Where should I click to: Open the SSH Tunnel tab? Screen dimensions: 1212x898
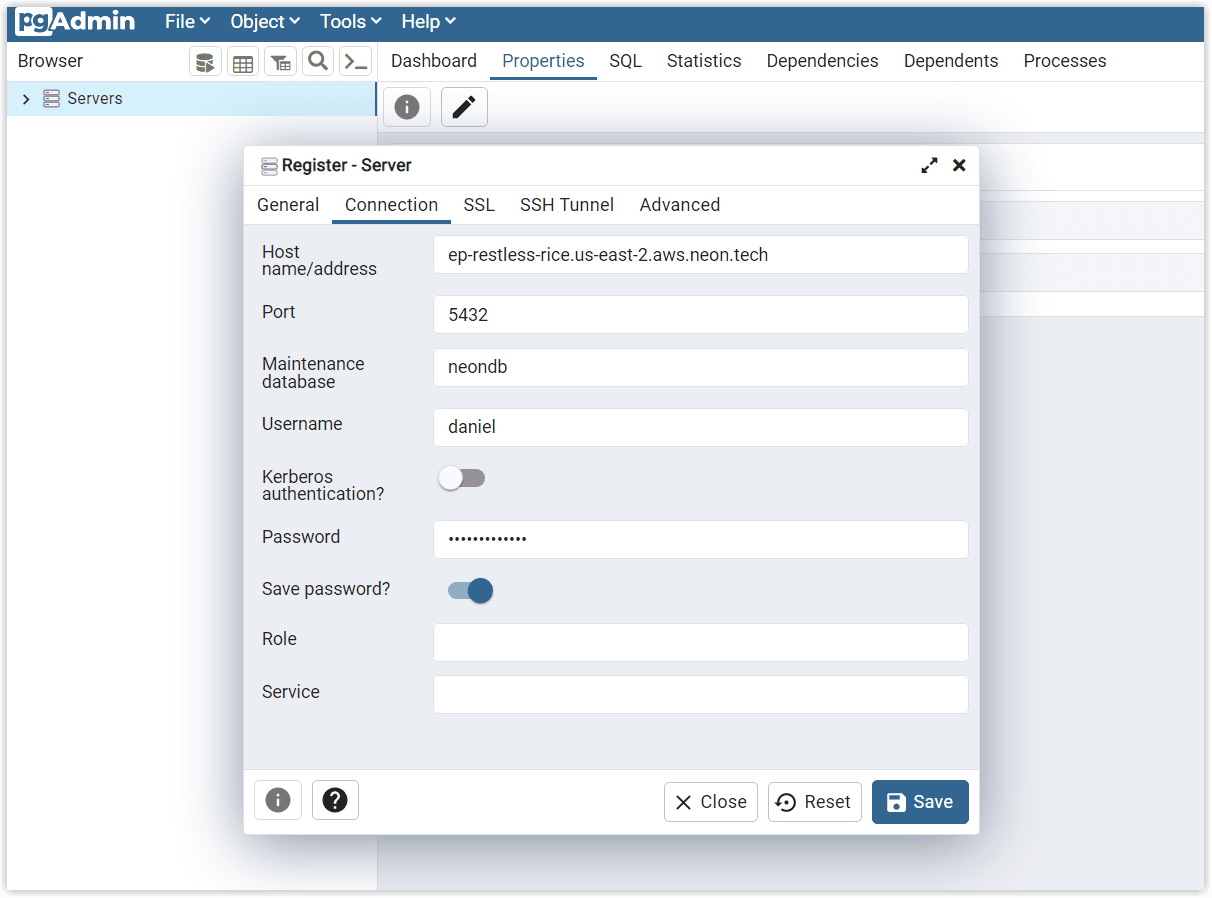pyautogui.click(x=567, y=205)
